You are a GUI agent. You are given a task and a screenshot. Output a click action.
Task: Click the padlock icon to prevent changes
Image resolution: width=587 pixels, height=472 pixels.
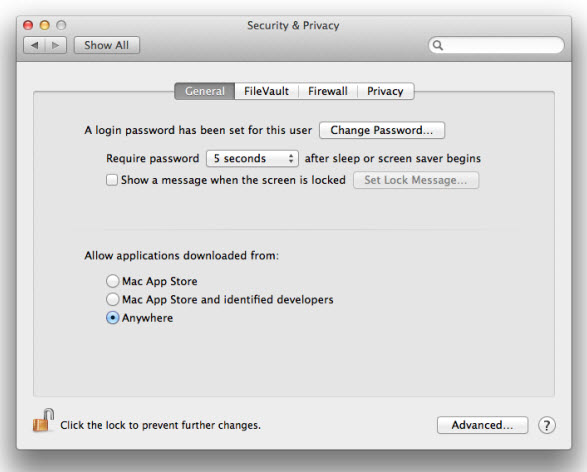coord(43,420)
